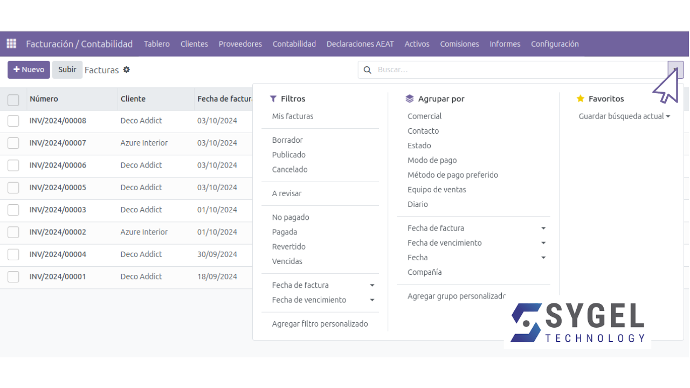Click the Favoritos star icon
The image size is (690, 388).
coord(580,99)
